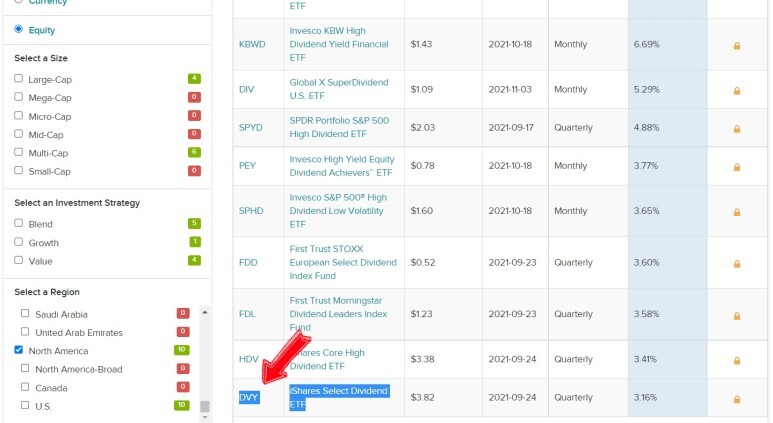Open the SPYD ticker link
The height and width of the screenshot is (423, 773).
[x=250, y=128]
